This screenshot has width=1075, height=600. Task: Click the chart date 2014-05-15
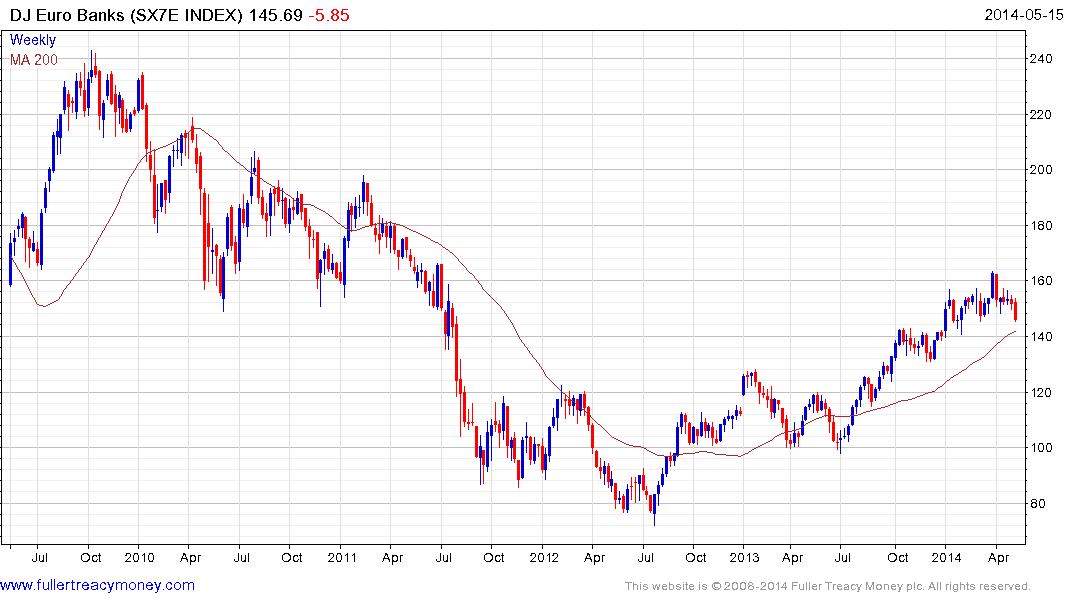click(1024, 15)
